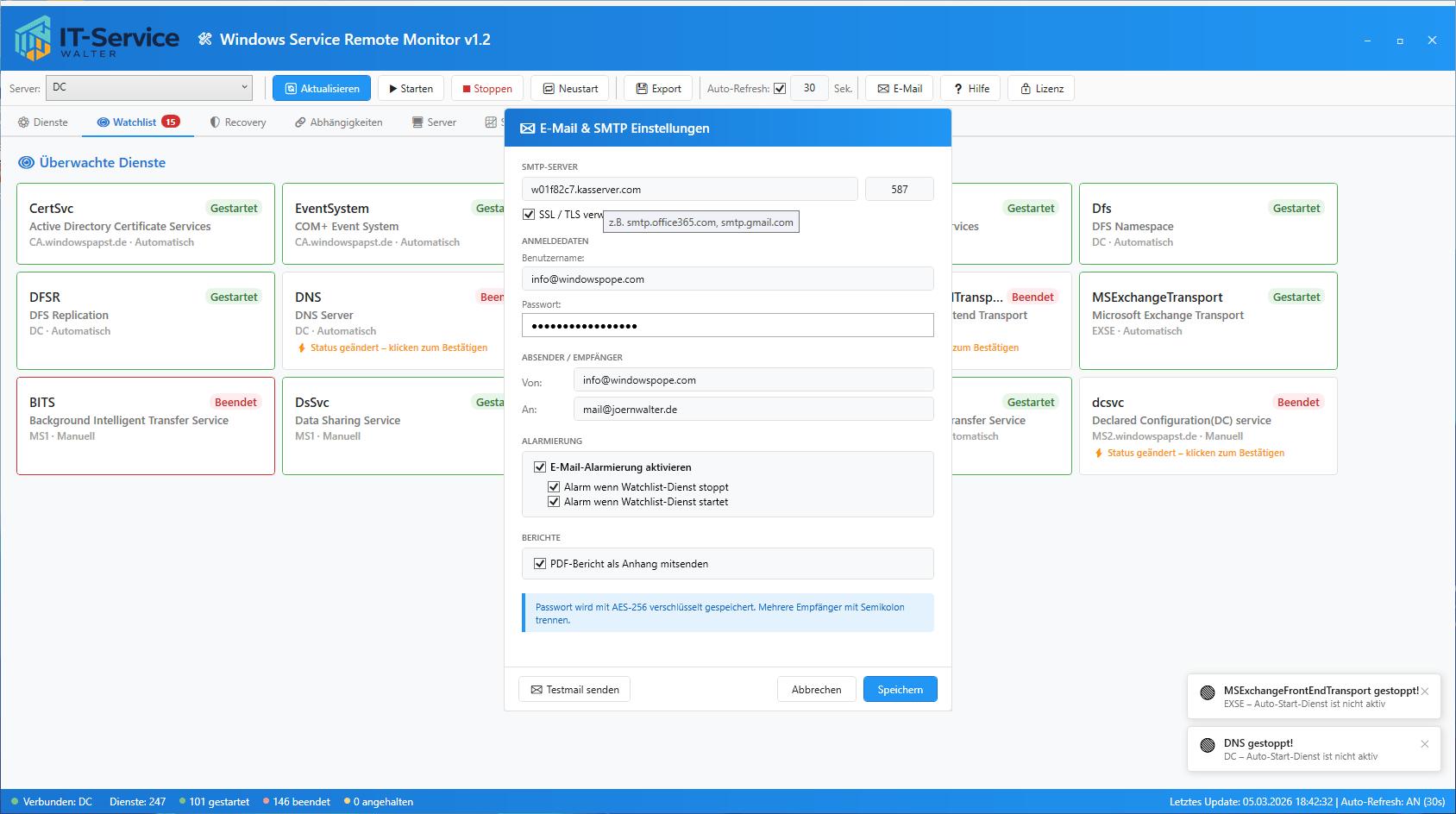
Task: Click the Neustart restart button
Action: tap(570, 89)
